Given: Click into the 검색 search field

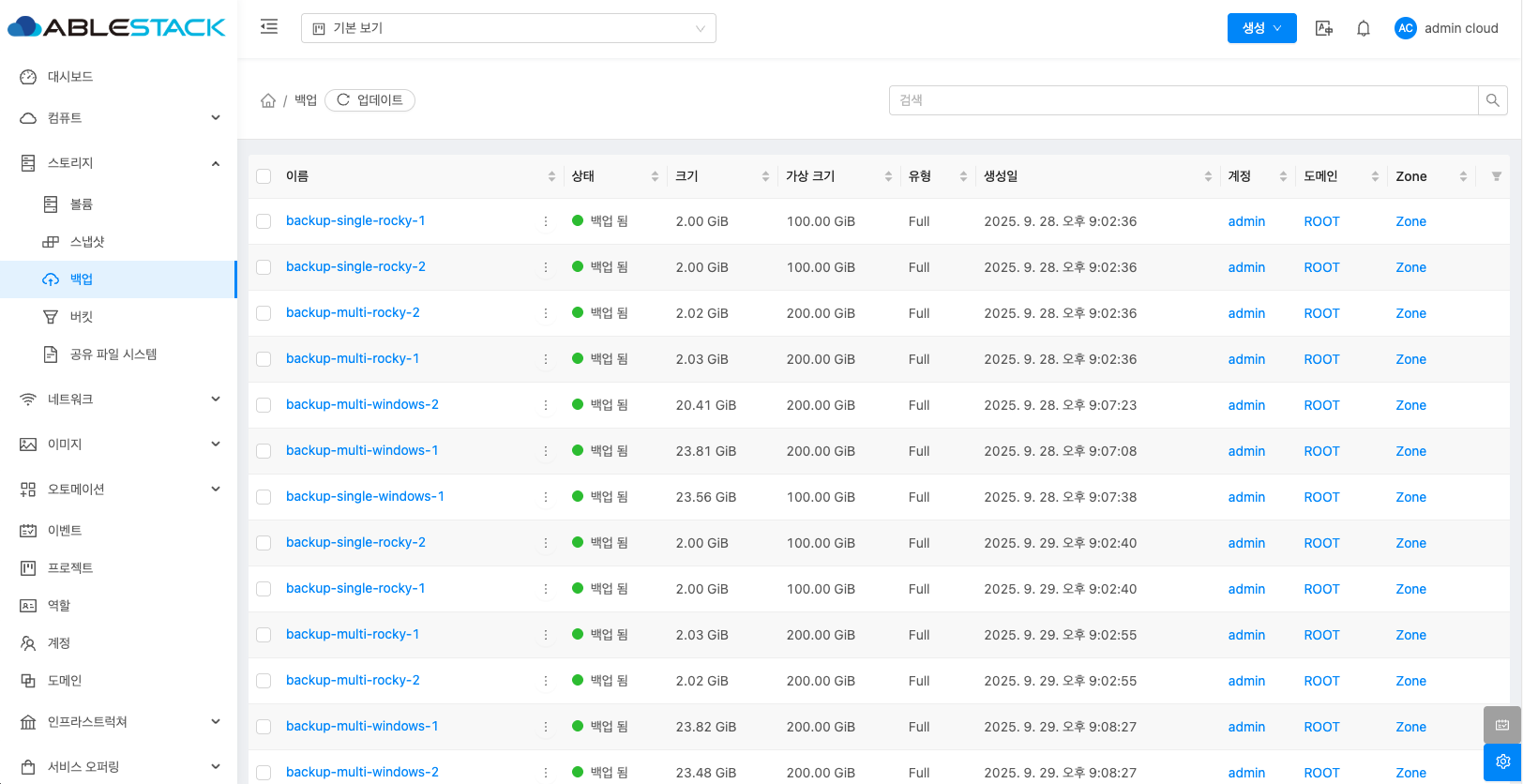Looking at the screenshot, I should coord(1182,100).
